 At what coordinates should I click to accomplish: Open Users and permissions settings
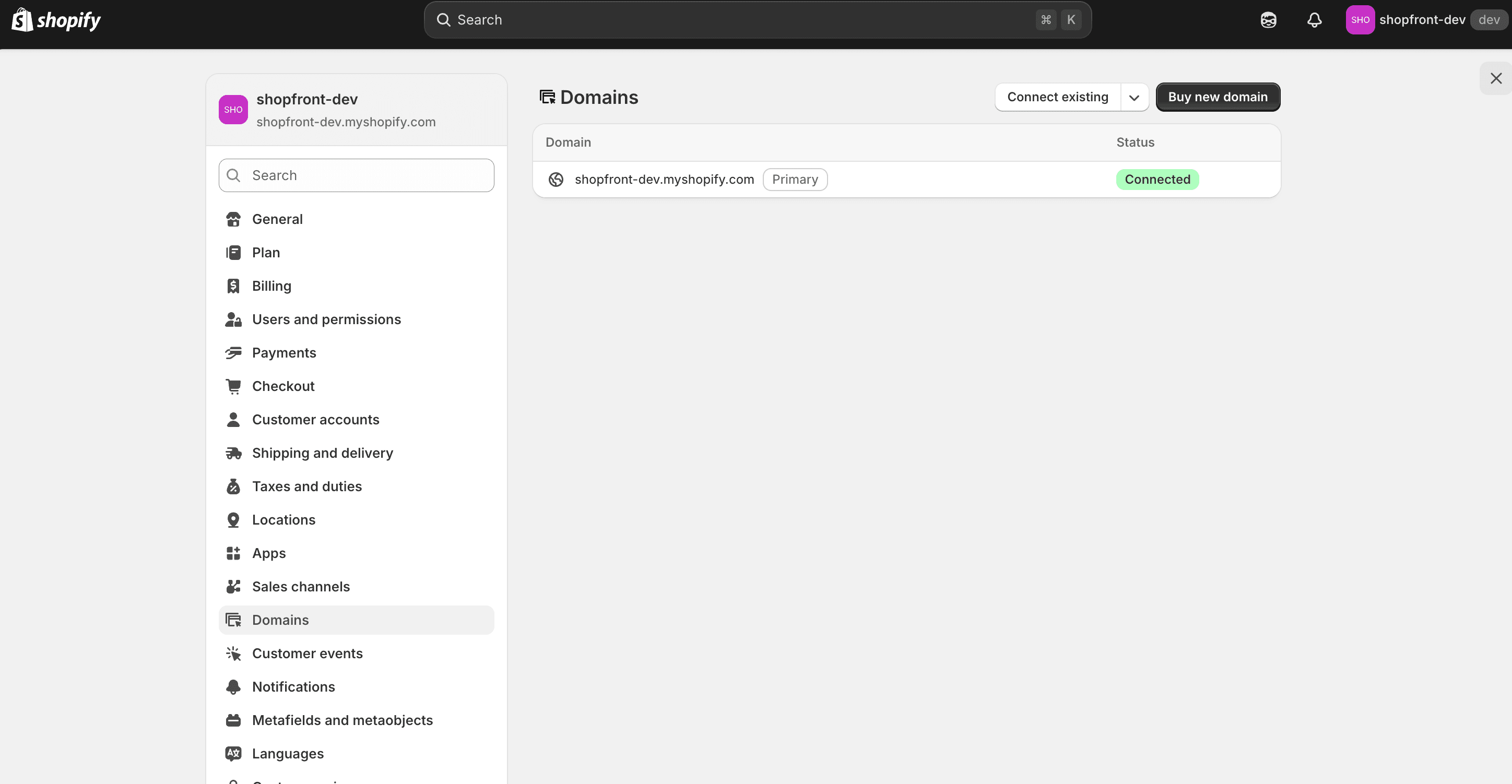[x=356, y=320]
